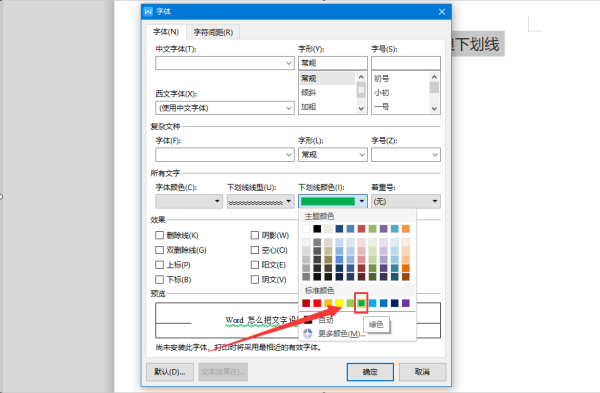Enable the 阴影(W) checkbox
This screenshot has width=600, height=393.
coord(255,235)
